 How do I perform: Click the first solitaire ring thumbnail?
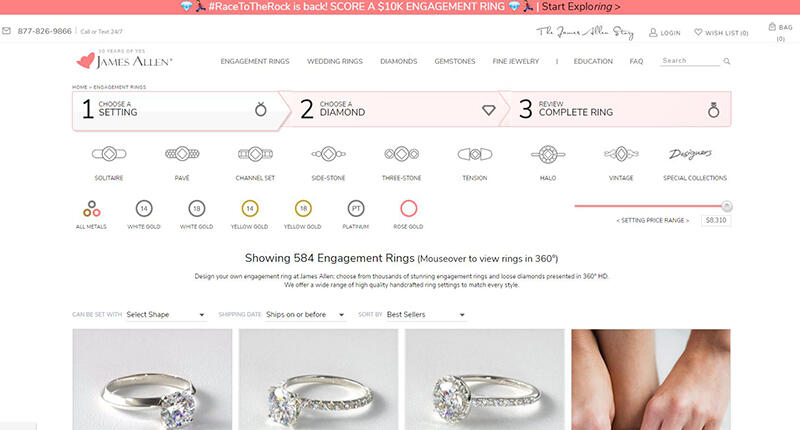pos(152,380)
